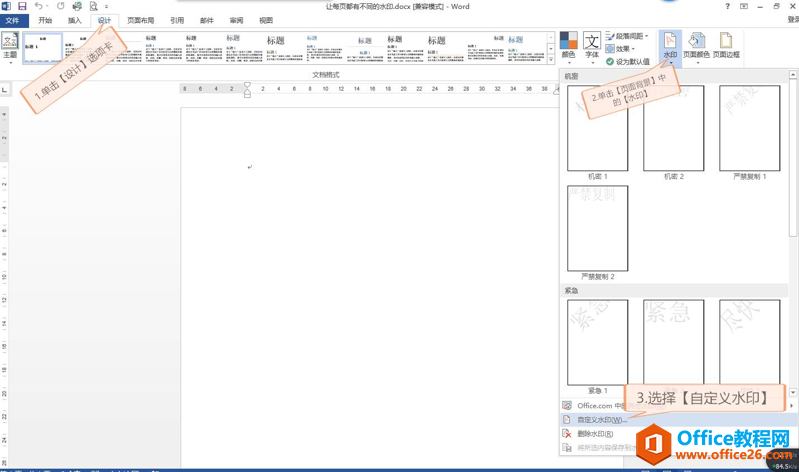Click 机密 section header in watermark gallery

click(674, 76)
